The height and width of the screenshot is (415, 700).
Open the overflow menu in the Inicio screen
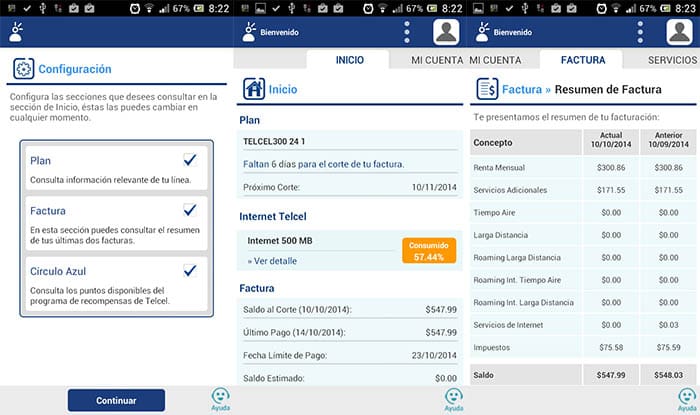point(407,32)
